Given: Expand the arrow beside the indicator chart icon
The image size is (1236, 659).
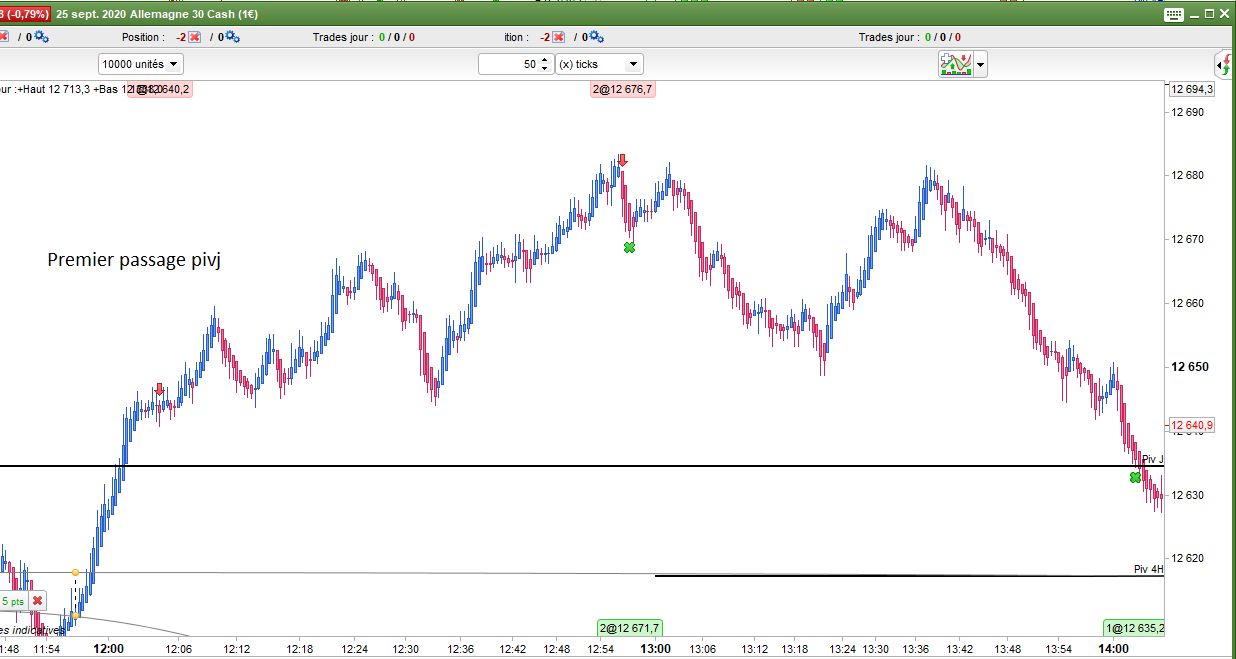Looking at the screenshot, I should [981, 65].
